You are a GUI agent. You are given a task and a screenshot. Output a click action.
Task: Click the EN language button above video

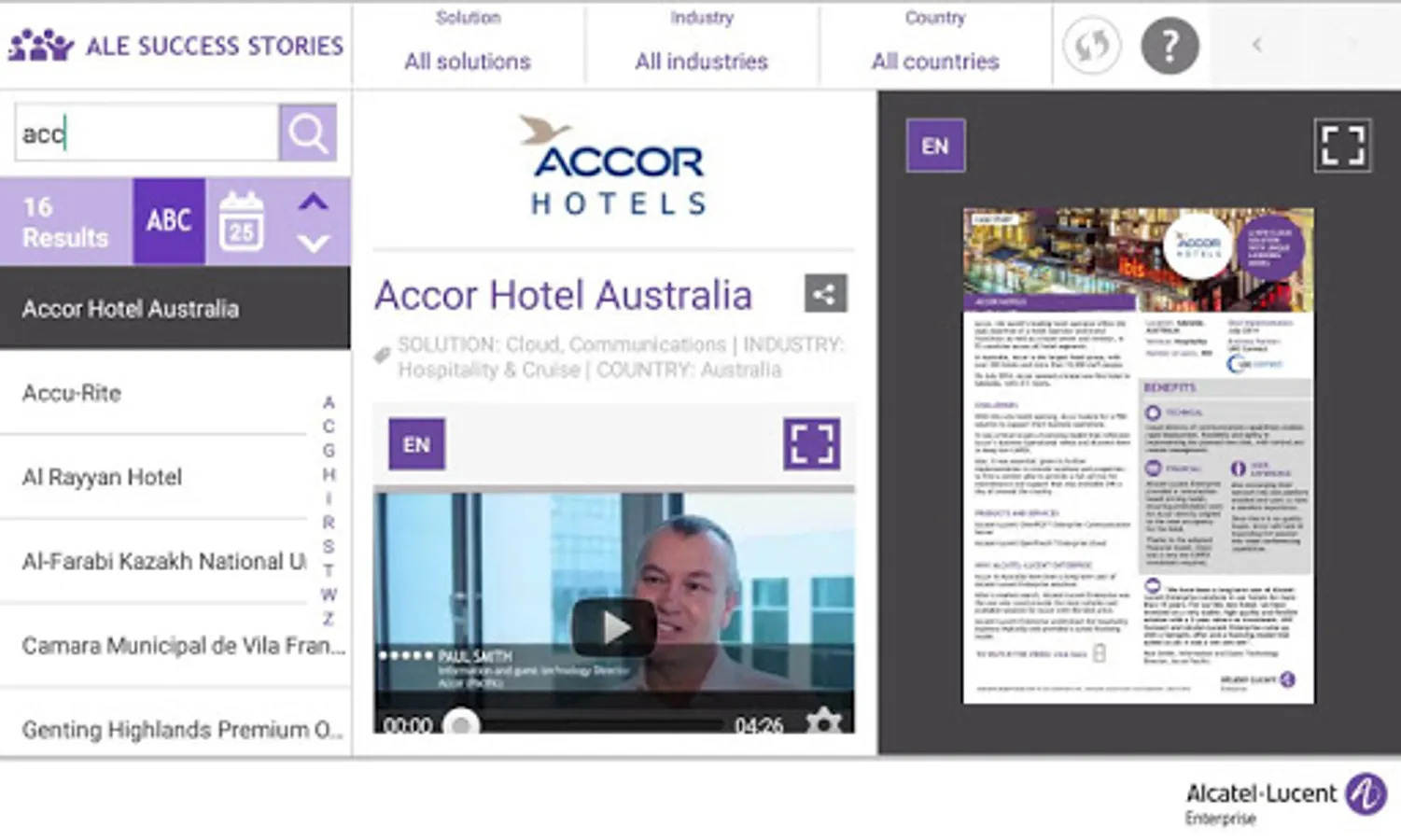pyautogui.click(x=416, y=444)
